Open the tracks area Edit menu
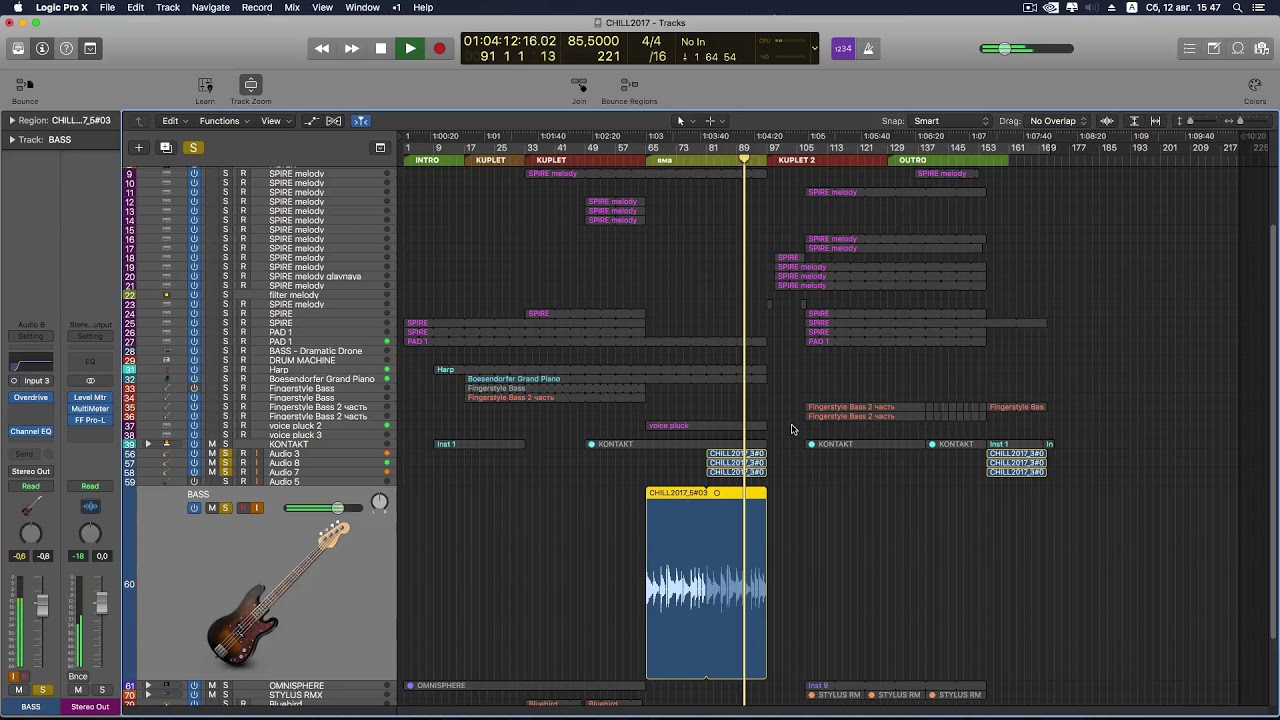 pos(174,121)
